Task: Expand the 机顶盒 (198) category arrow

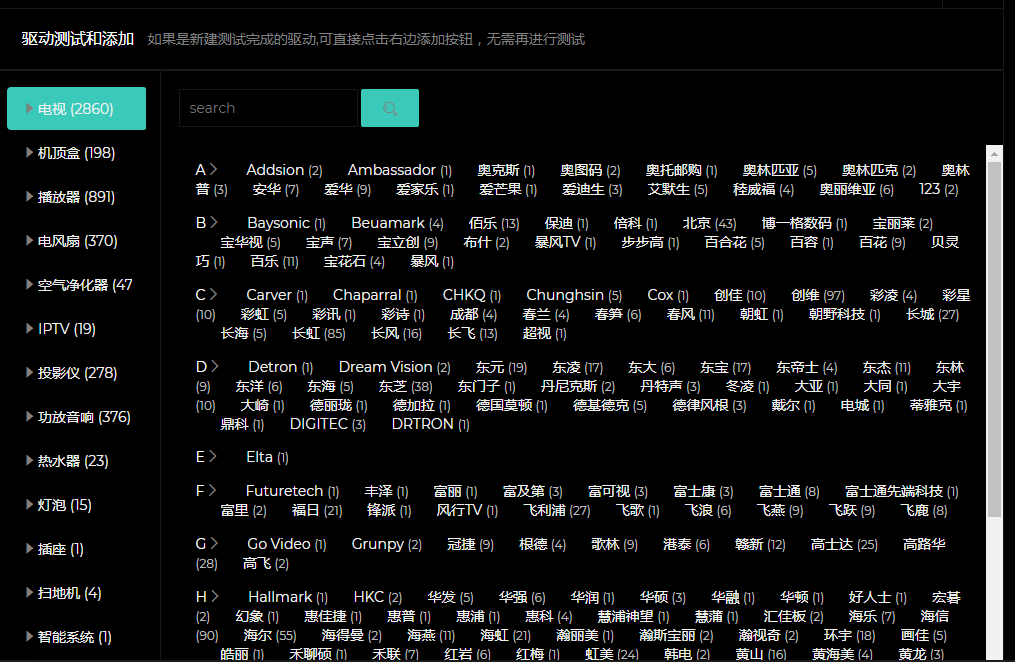Action: (x=30, y=153)
